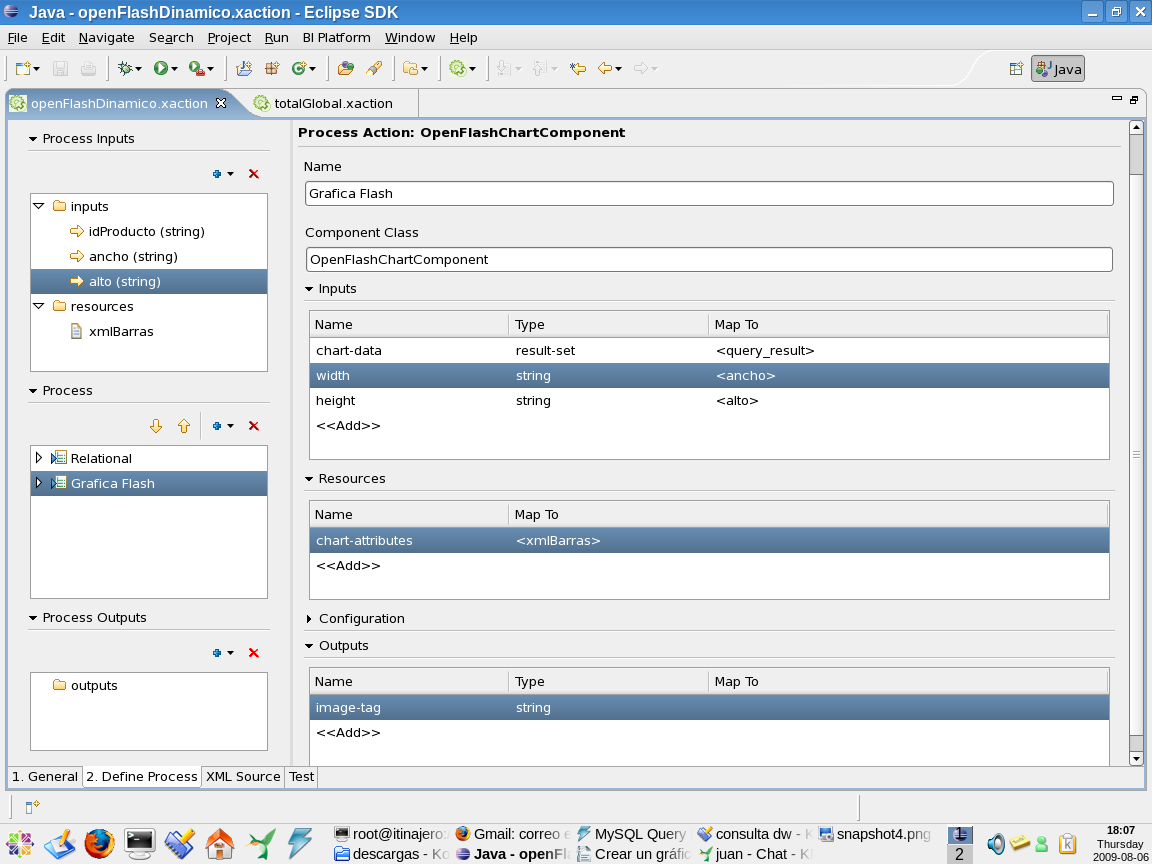1152x864 pixels.
Task: Expand the Configuration section
Action: pyautogui.click(x=309, y=619)
